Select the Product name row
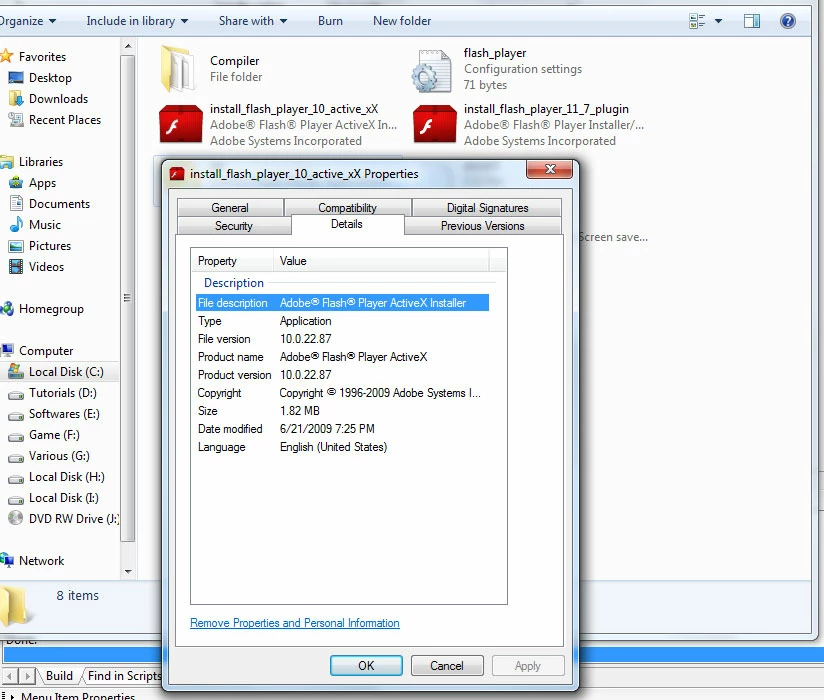The width and height of the screenshot is (824, 700). click(x=342, y=357)
